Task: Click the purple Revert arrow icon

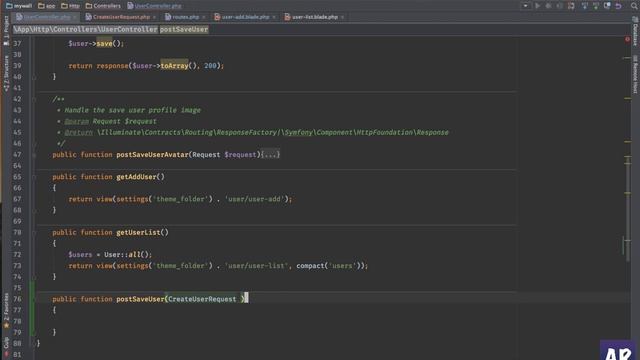Action: pyautogui.click(x=619, y=6)
